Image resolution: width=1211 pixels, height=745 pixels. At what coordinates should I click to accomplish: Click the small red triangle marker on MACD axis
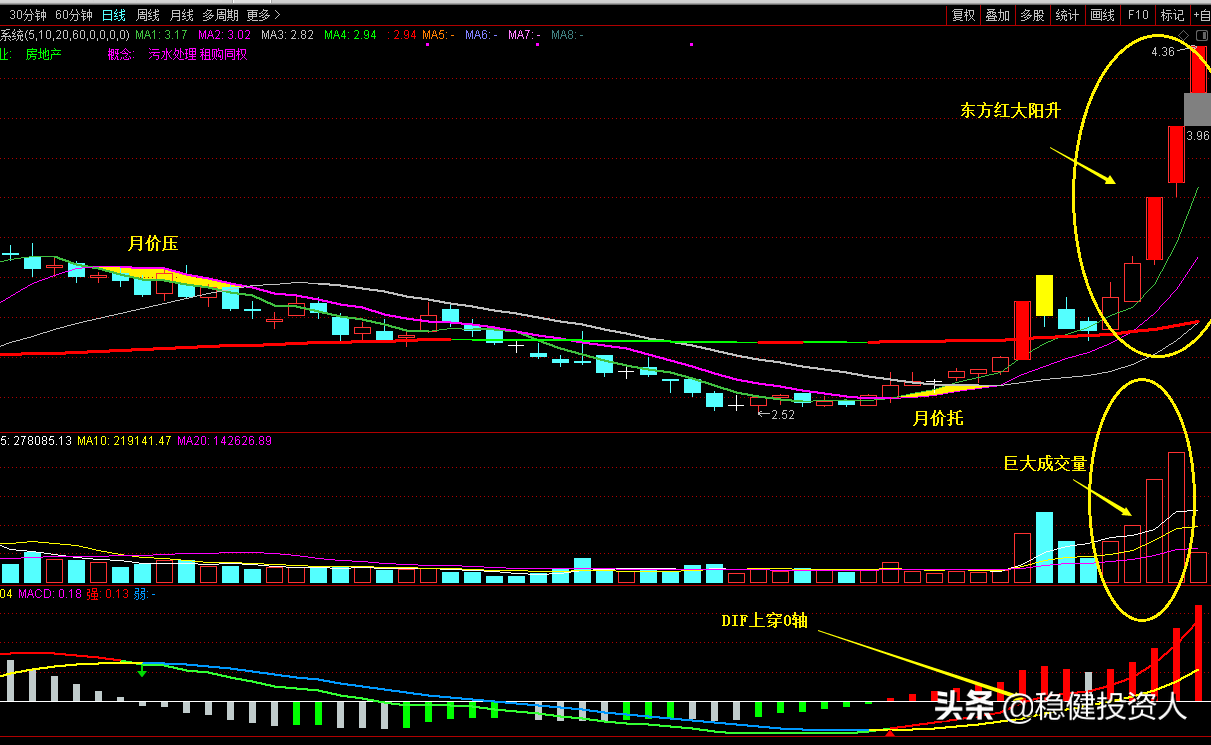pyautogui.click(x=890, y=735)
